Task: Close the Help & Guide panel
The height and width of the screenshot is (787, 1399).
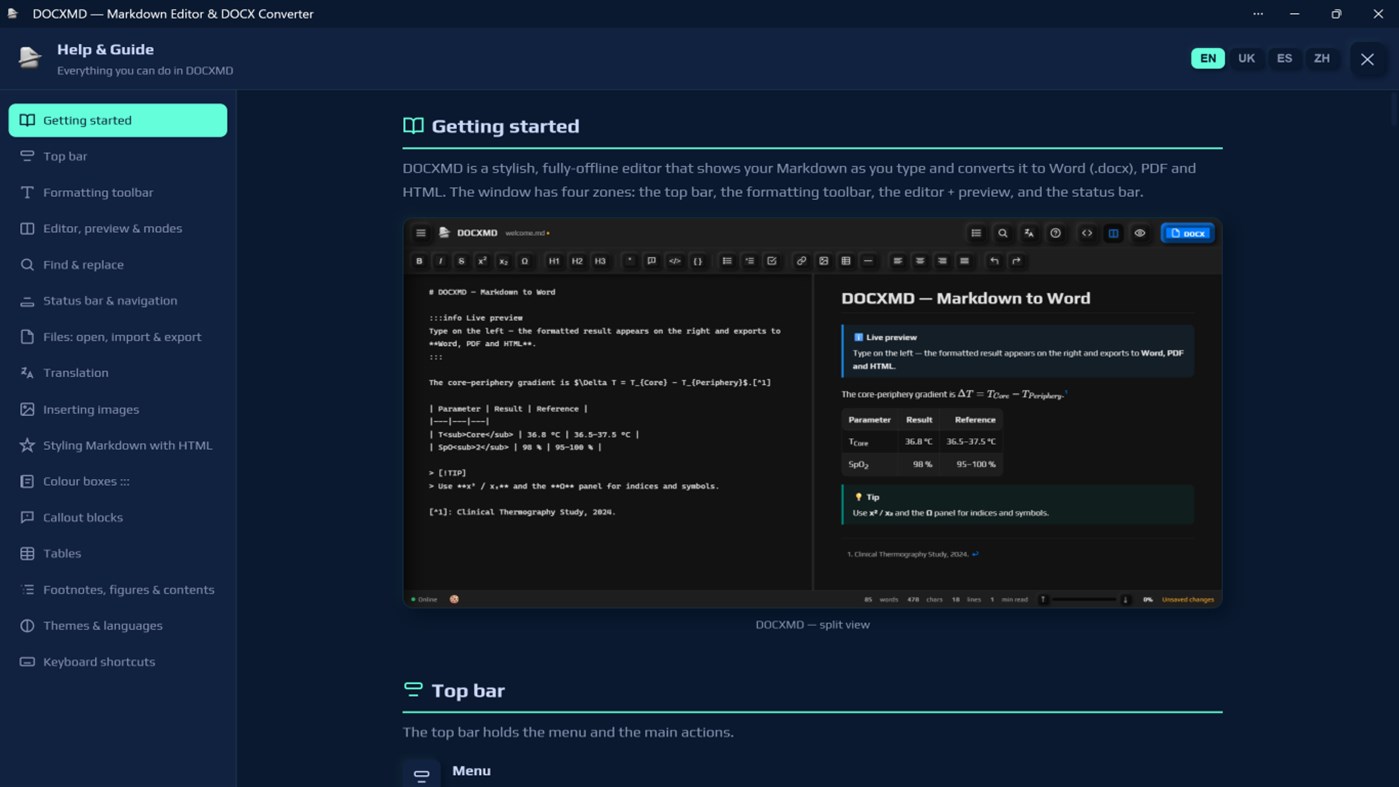Action: tap(1367, 59)
